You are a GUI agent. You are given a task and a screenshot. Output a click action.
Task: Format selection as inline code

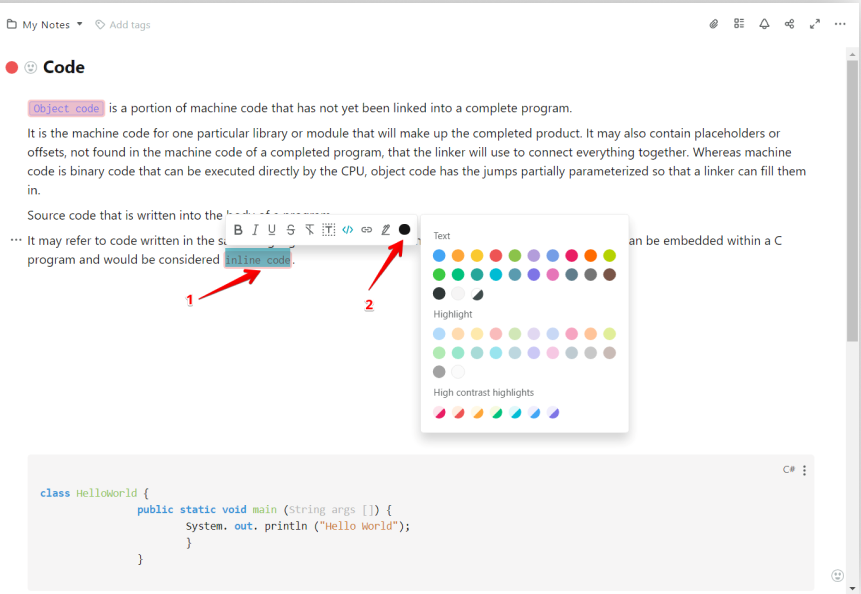coord(347,229)
